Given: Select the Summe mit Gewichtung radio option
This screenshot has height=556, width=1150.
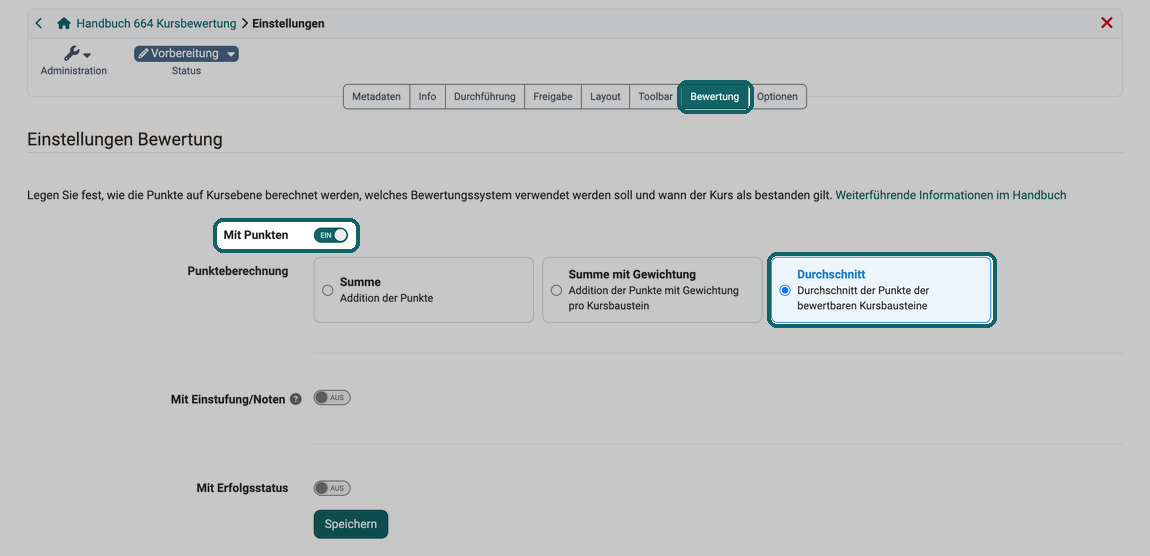Looking at the screenshot, I should click(557, 290).
